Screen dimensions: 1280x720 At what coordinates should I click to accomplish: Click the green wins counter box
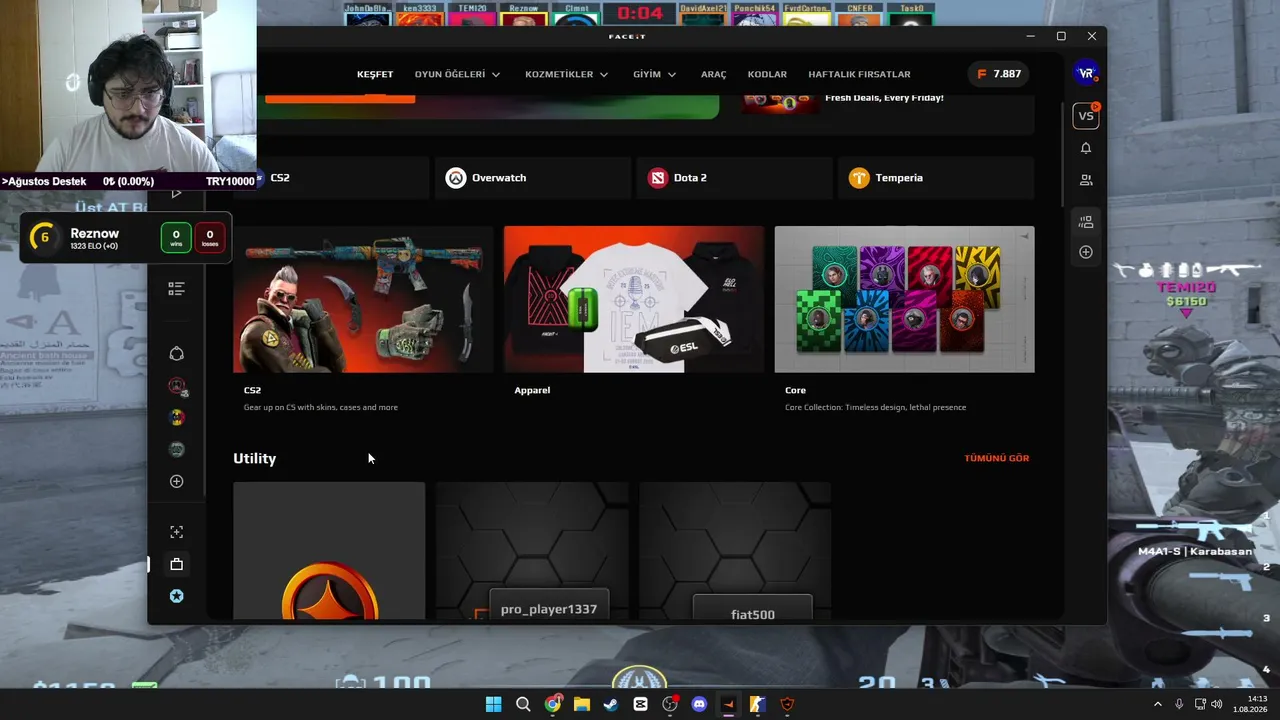coord(176,238)
